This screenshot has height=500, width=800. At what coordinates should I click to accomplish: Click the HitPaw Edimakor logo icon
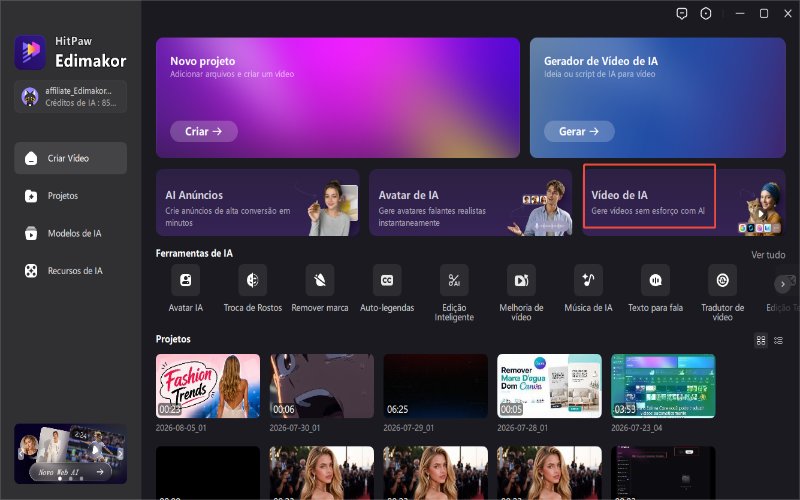[x=30, y=52]
